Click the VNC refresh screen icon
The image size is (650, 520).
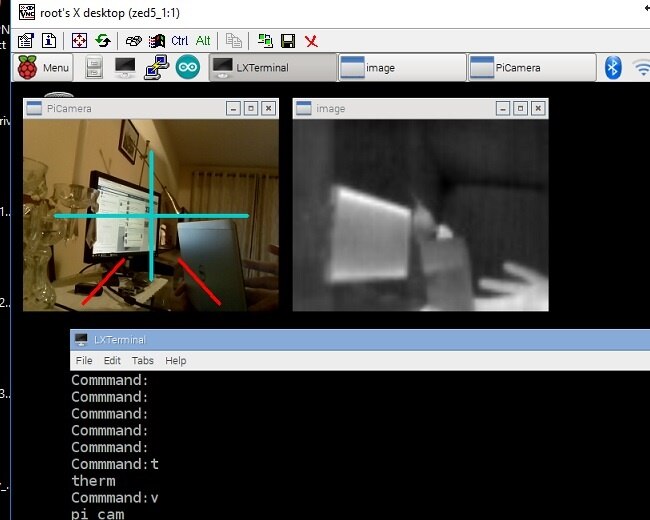pyautogui.click(x=103, y=41)
